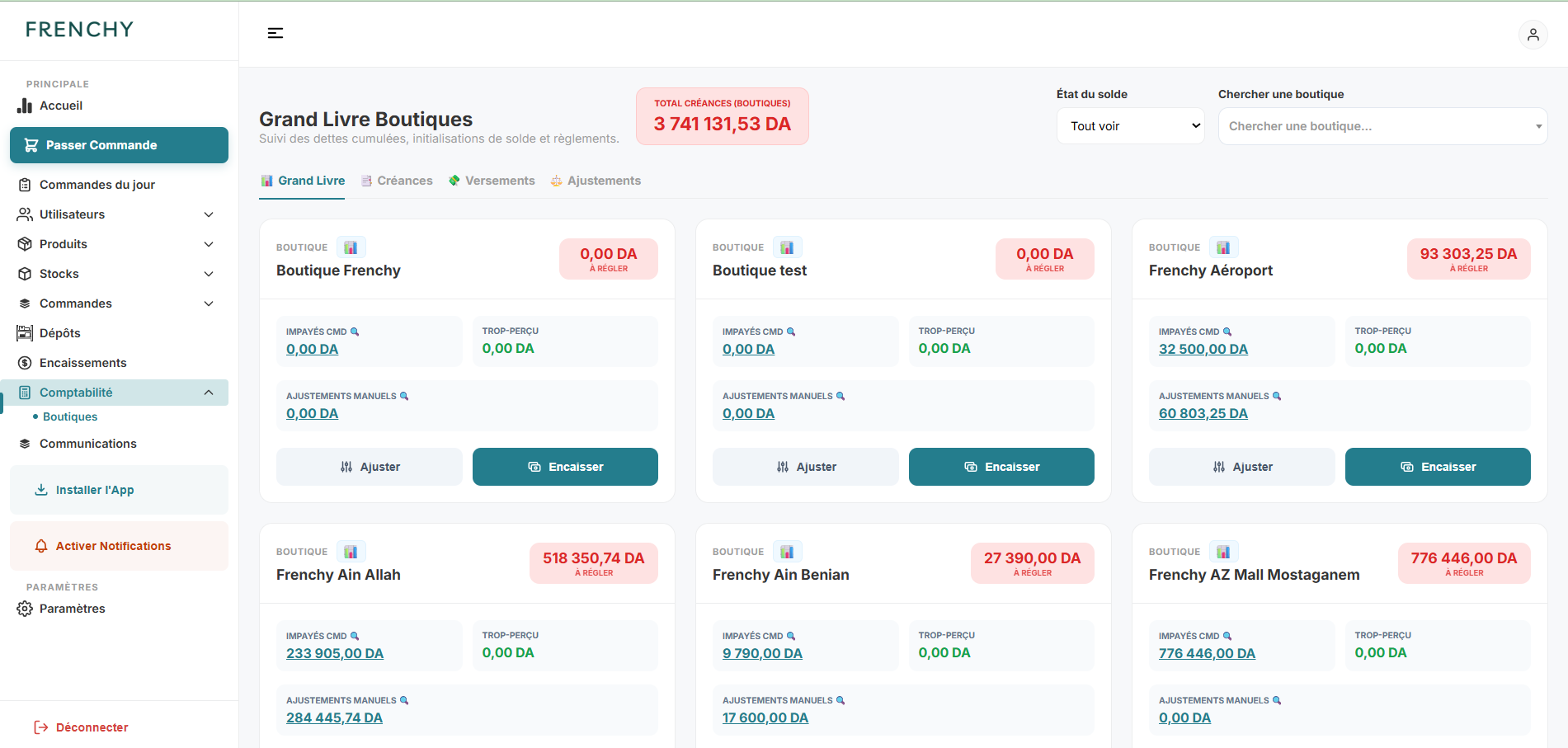Toggle the sidebar hamburger menu icon
The width and height of the screenshot is (1568, 748).
coord(275,33)
